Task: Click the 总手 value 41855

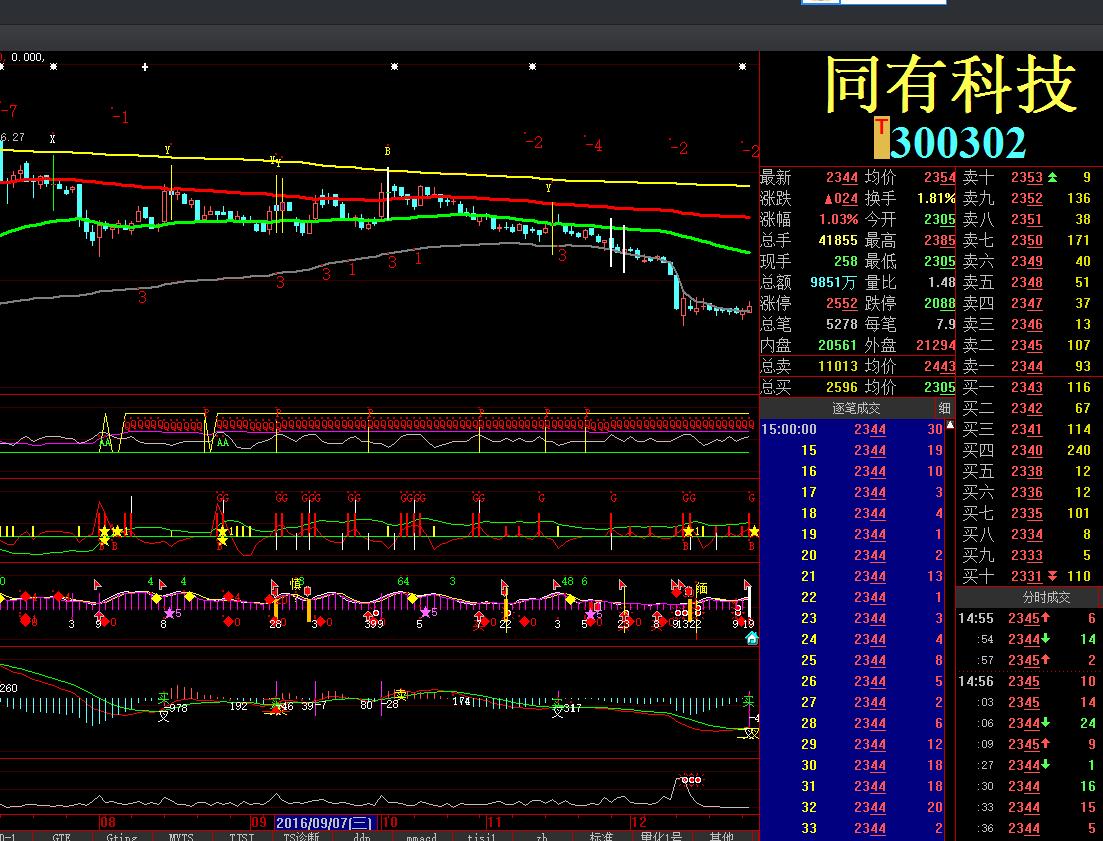Action: point(838,240)
